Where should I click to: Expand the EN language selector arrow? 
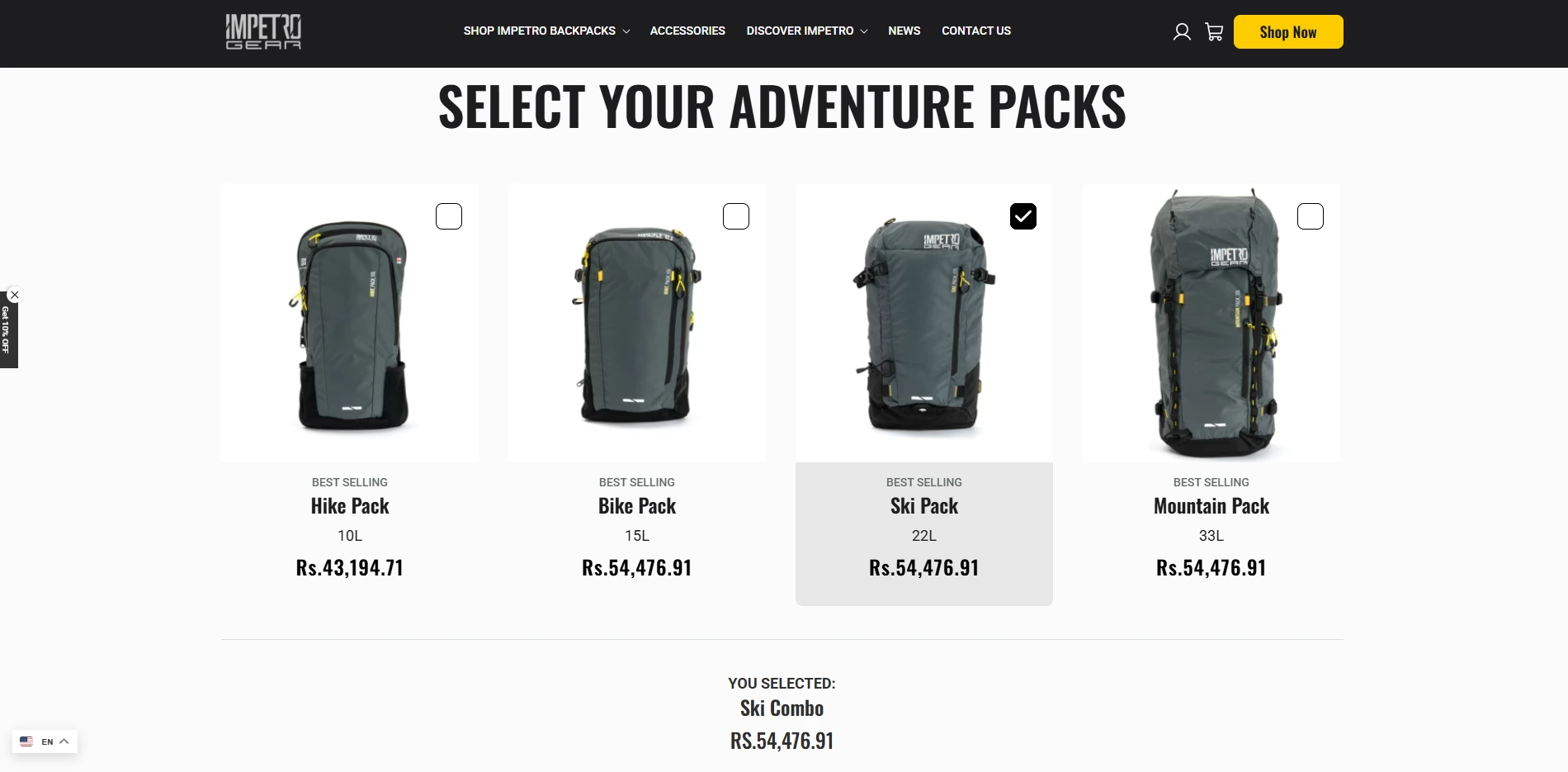64,741
